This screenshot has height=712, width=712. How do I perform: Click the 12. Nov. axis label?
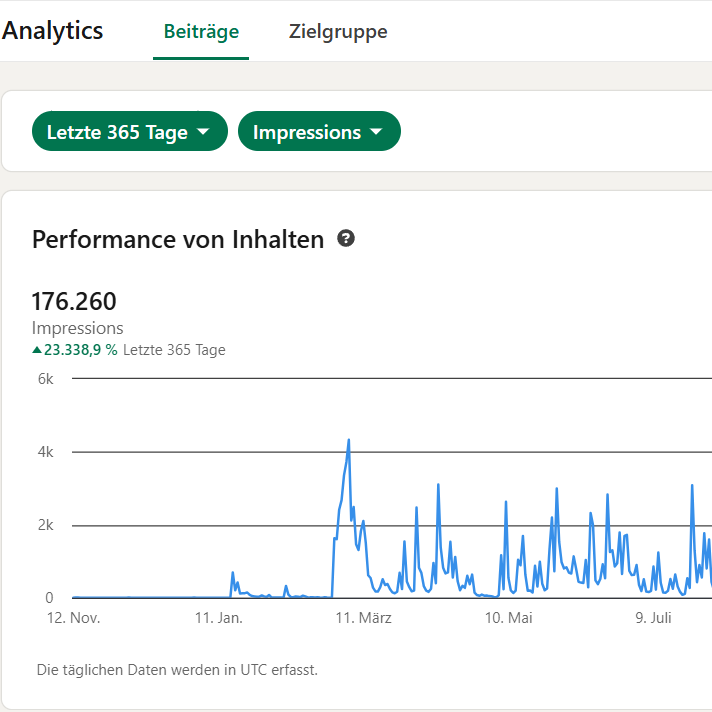[x=74, y=618]
